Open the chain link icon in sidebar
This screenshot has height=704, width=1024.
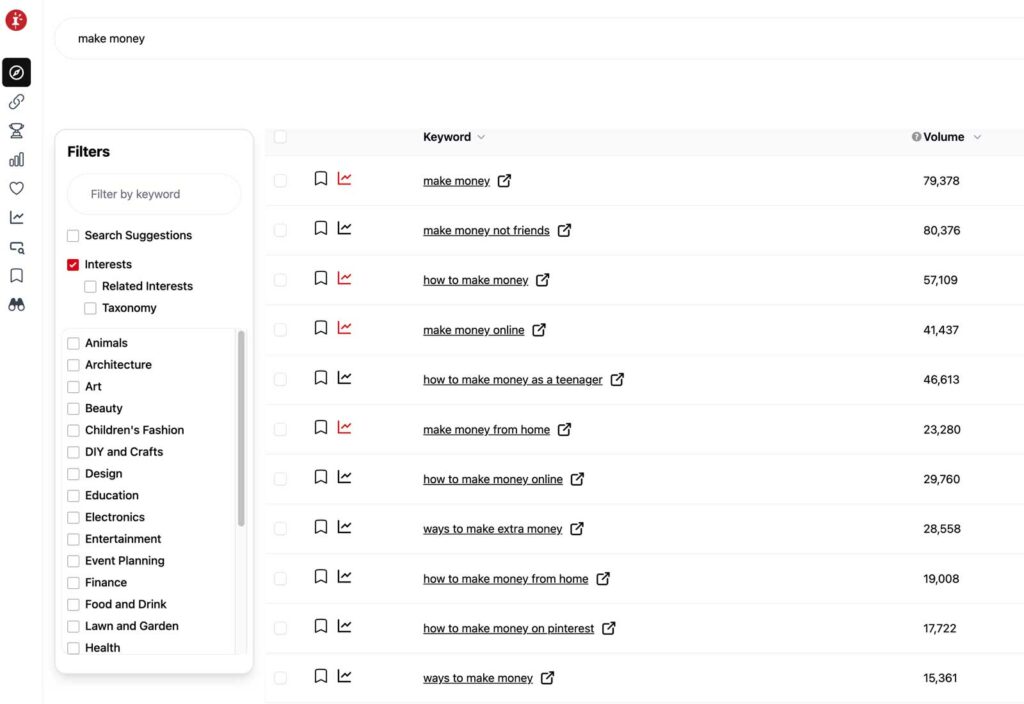tap(16, 102)
